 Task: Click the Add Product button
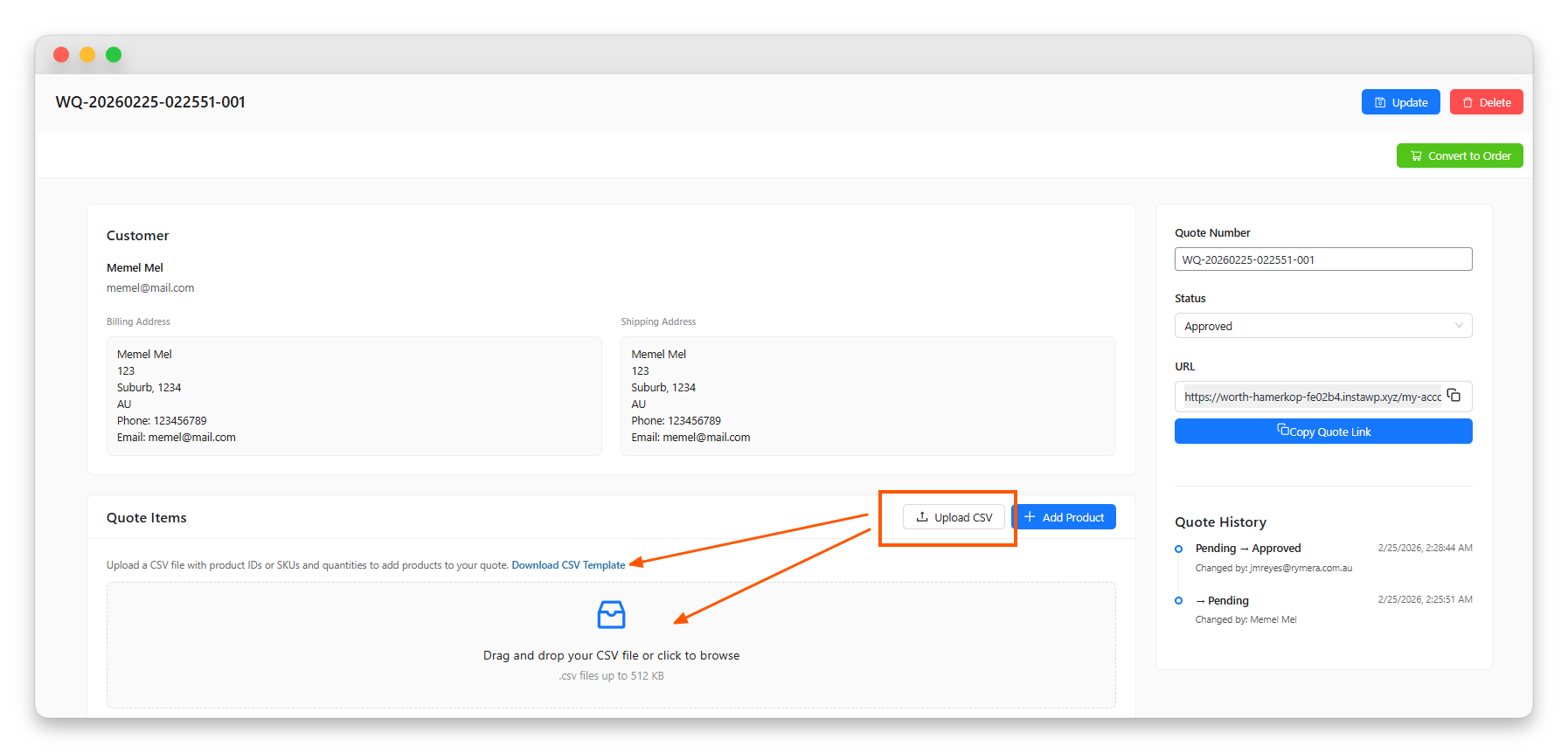1065,517
